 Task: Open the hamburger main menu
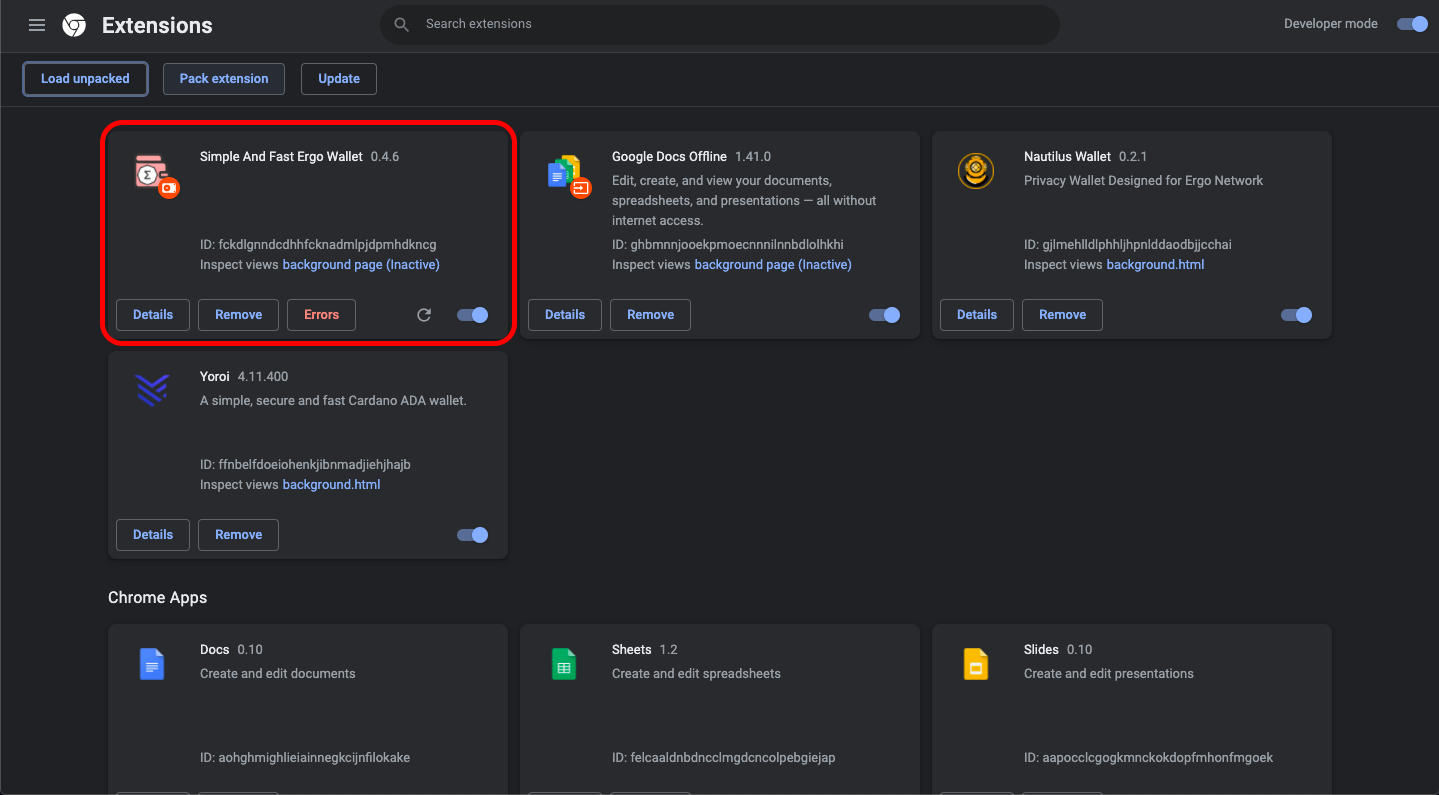pos(37,25)
